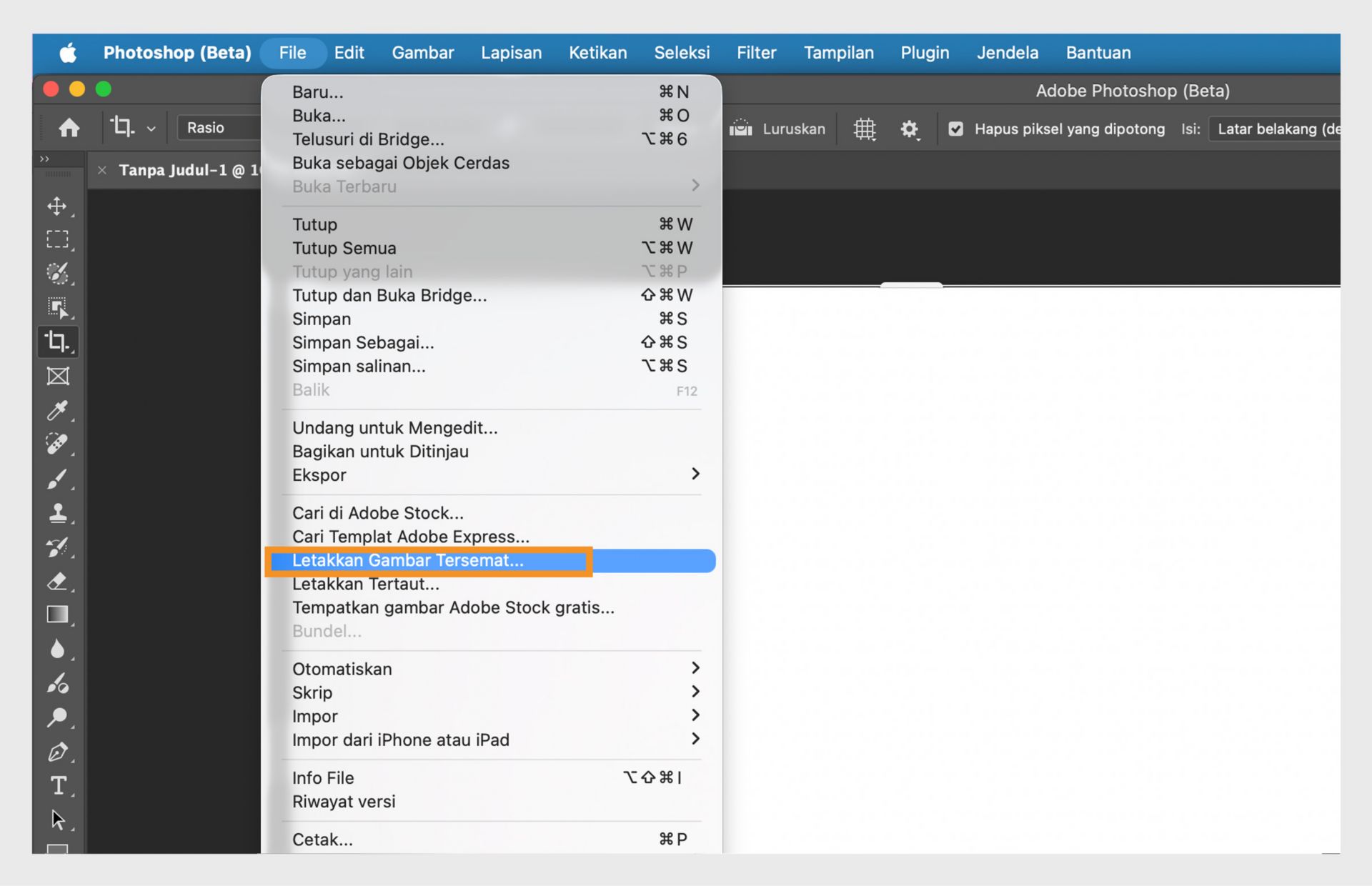Open the Filter menu
Image resolution: width=1372 pixels, height=886 pixels.
[x=756, y=52]
